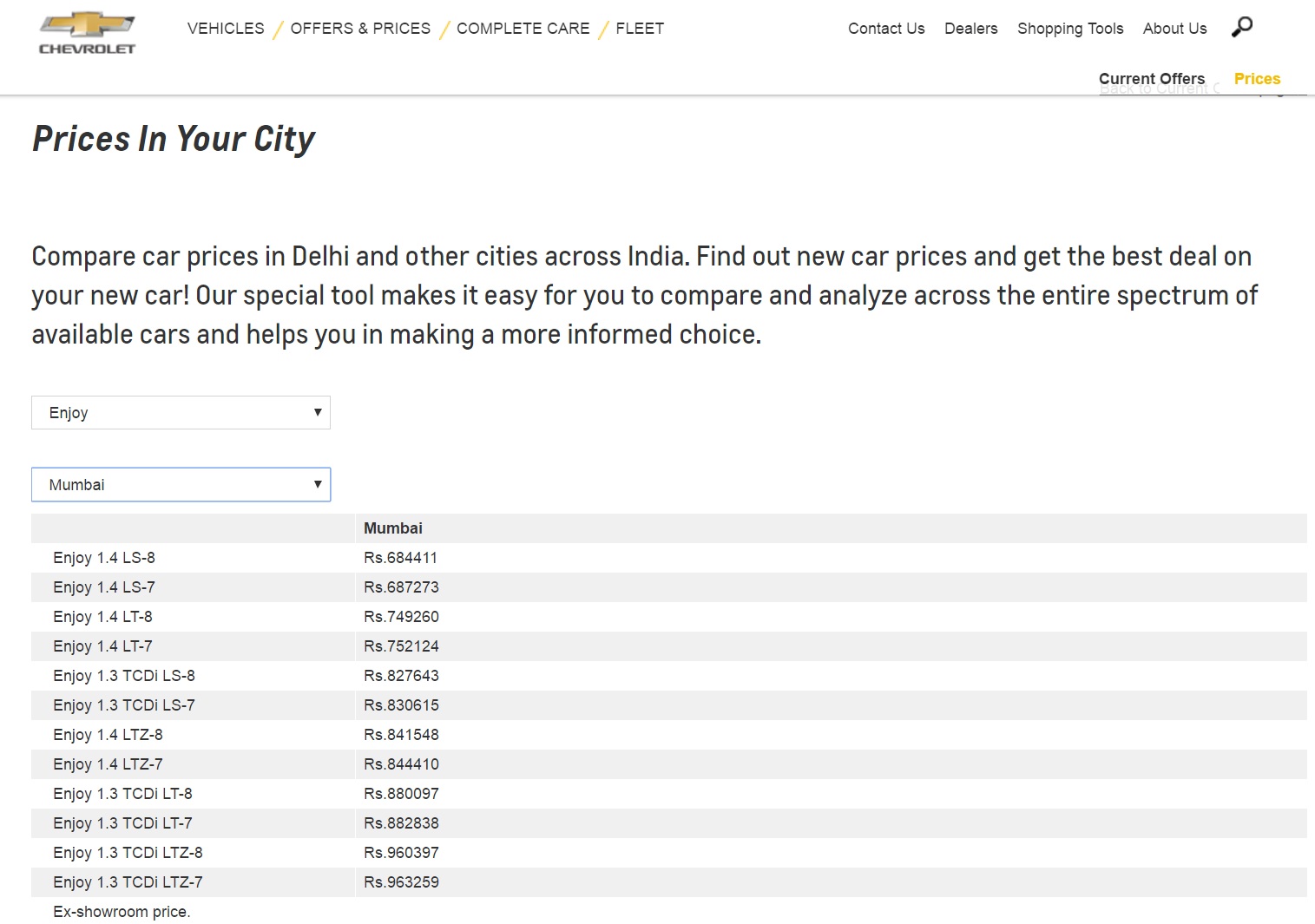
Task: Click the Enjoy 1.4 LT-8 row label
Action: 102,617
